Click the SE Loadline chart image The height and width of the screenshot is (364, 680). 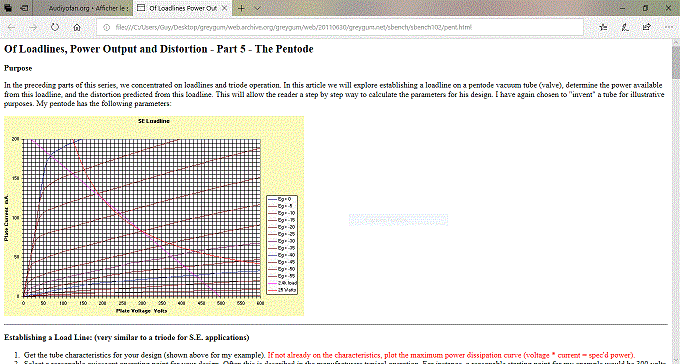point(154,216)
